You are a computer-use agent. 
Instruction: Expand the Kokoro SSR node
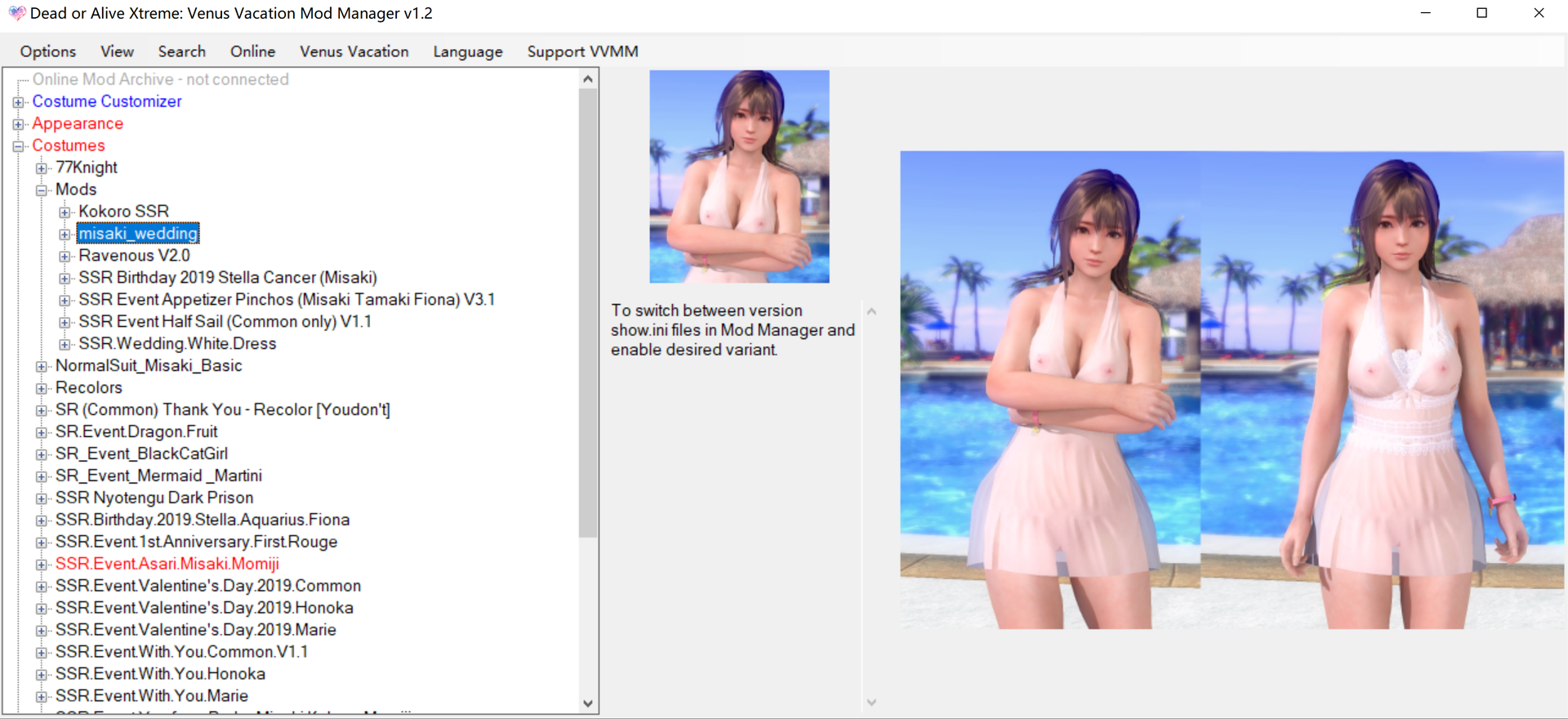65,212
